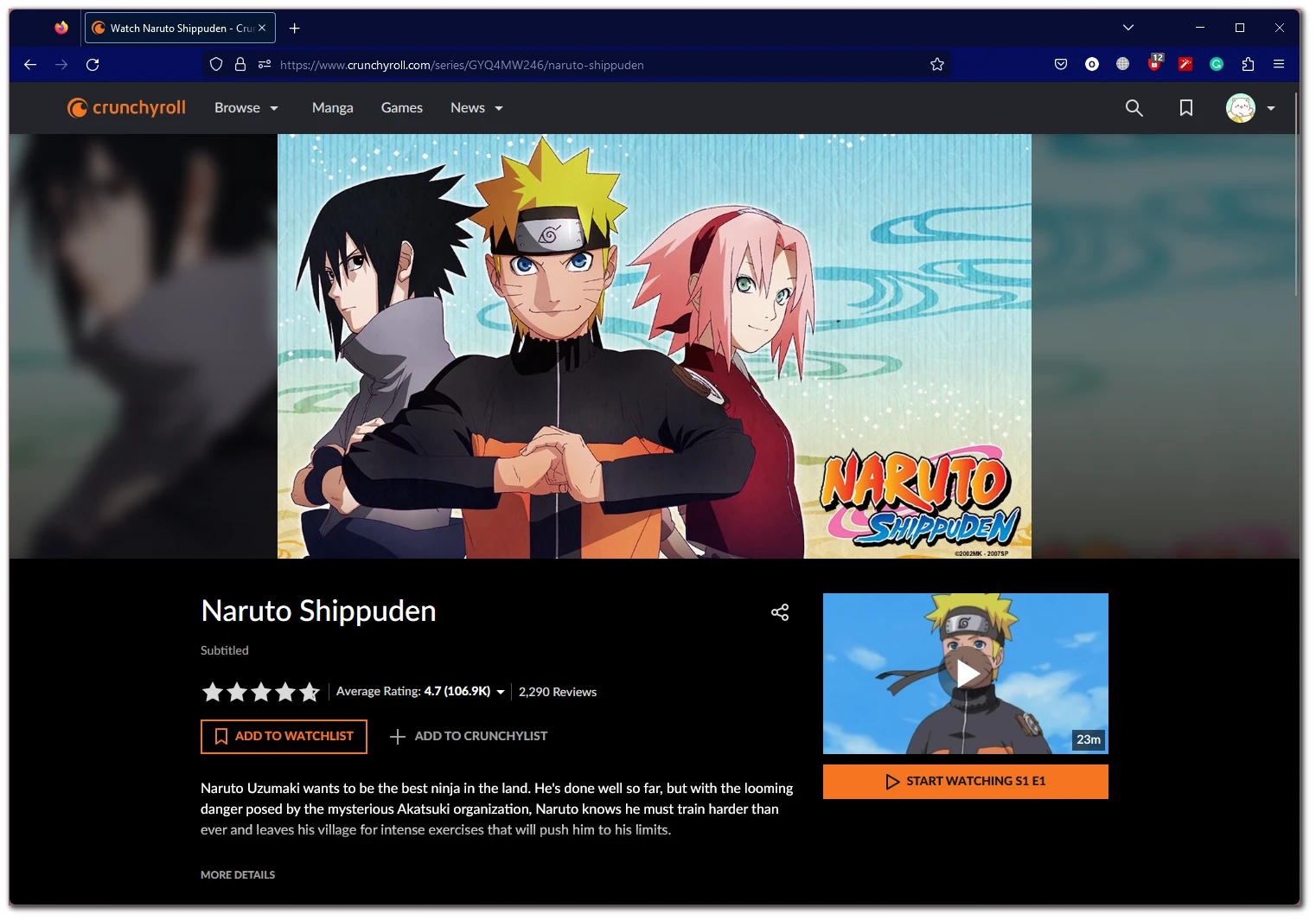Click the round white extension icon with dark circle
This screenshot has height=921, width=1316.
1092,64
